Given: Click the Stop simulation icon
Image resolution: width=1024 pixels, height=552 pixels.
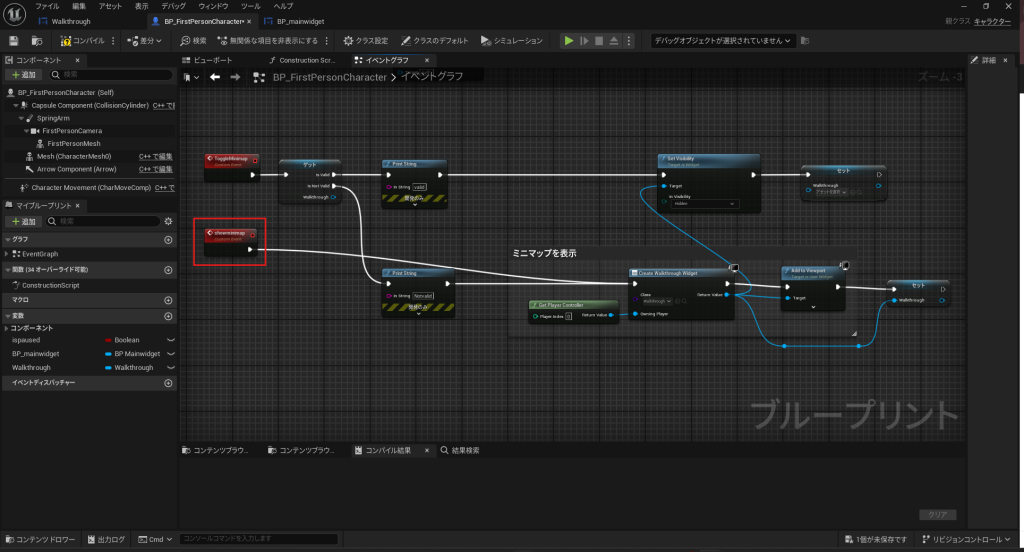Looking at the screenshot, I should point(599,41).
